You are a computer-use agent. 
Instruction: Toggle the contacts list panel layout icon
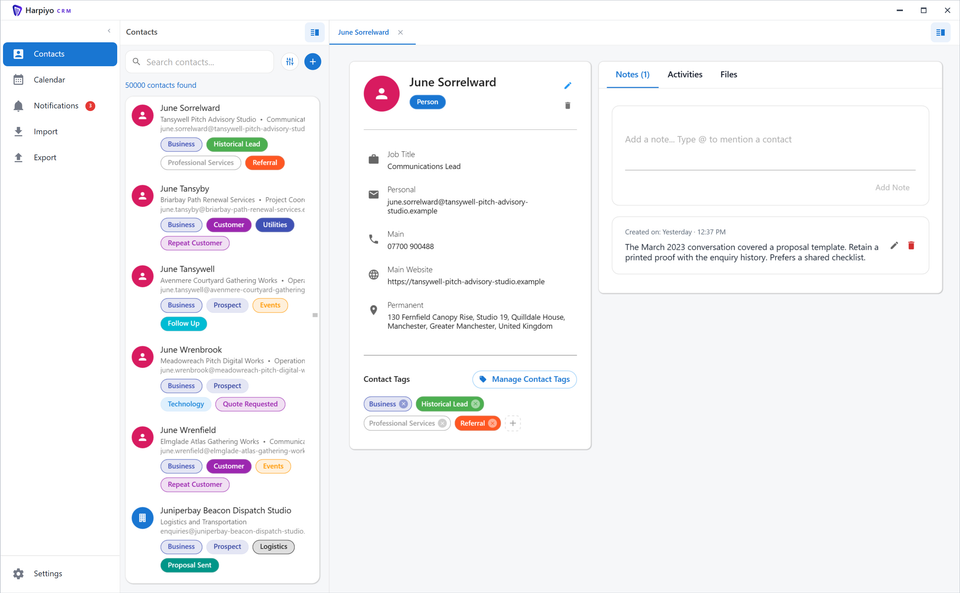pos(315,32)
